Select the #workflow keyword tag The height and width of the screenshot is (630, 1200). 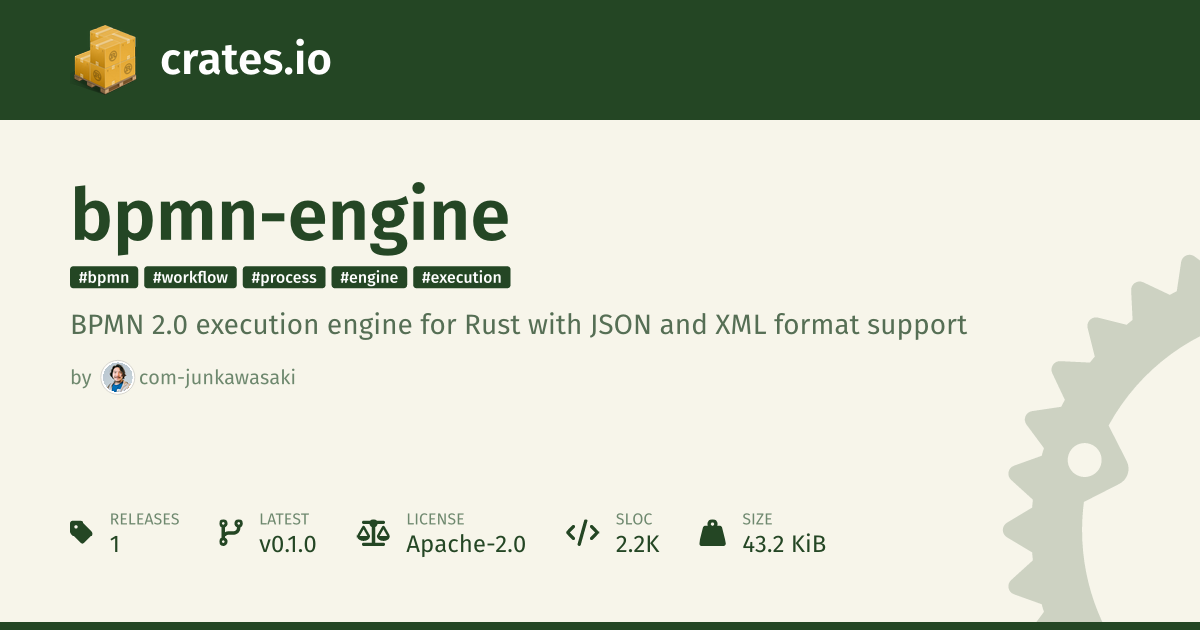pyautogui.click(x=190, y=278)
